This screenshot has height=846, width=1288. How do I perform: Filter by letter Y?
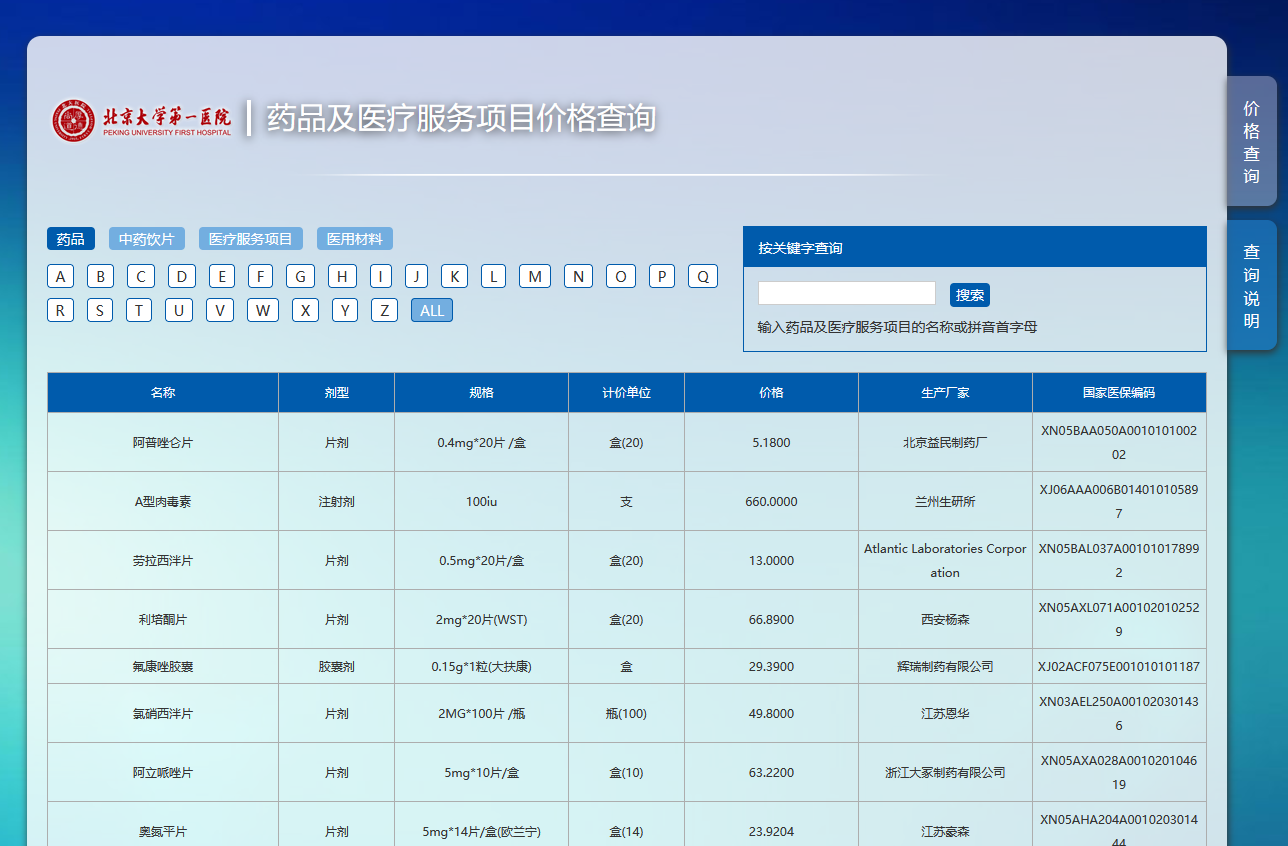click(345, 310)
